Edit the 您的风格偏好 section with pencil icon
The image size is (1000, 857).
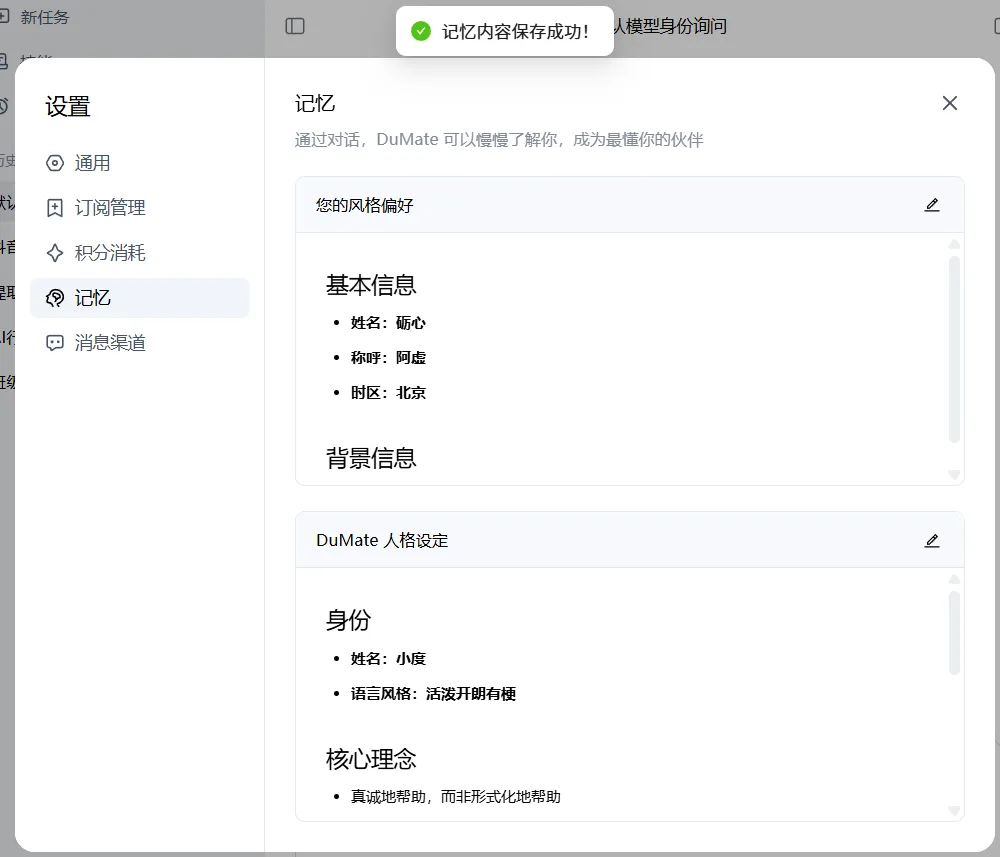click(932, 205)
